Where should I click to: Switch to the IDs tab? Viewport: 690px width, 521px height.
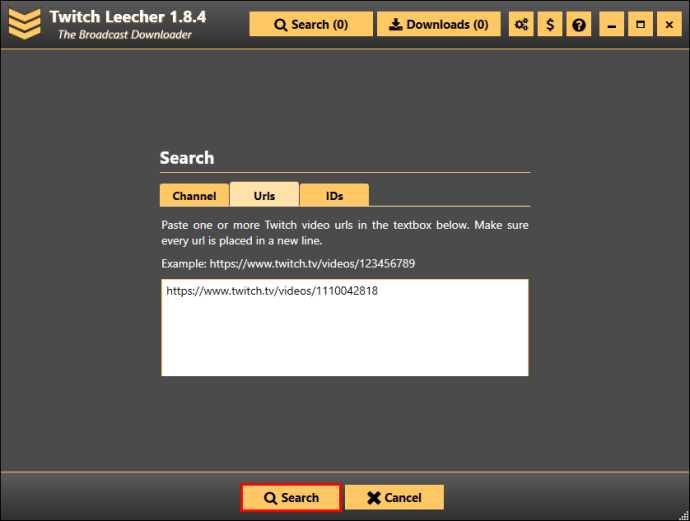pos(334,195)
